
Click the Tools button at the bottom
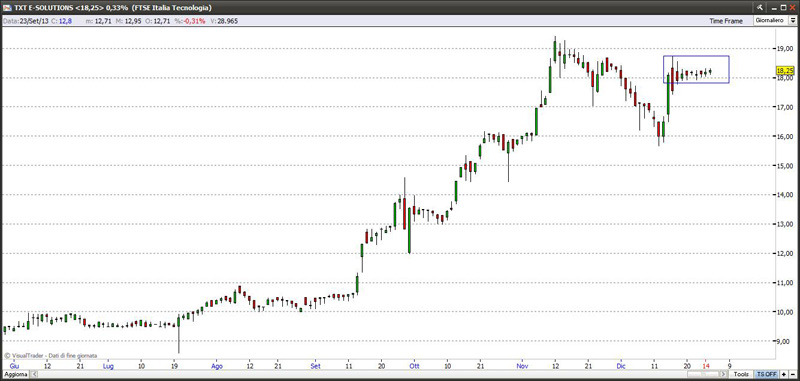coord(741,374)
